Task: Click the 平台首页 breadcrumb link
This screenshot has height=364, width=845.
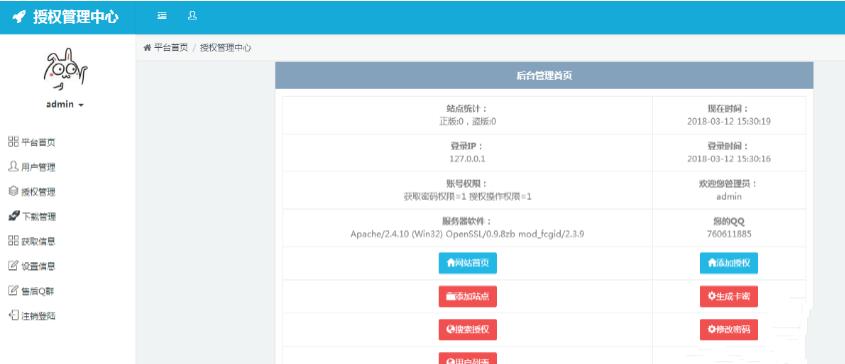Action: click(x=171, y=47)
